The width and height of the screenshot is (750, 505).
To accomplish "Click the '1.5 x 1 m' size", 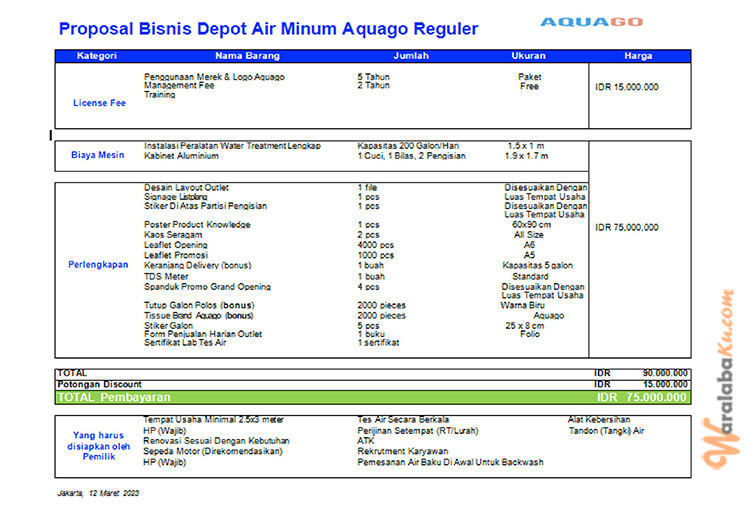I will coord(526,146).
